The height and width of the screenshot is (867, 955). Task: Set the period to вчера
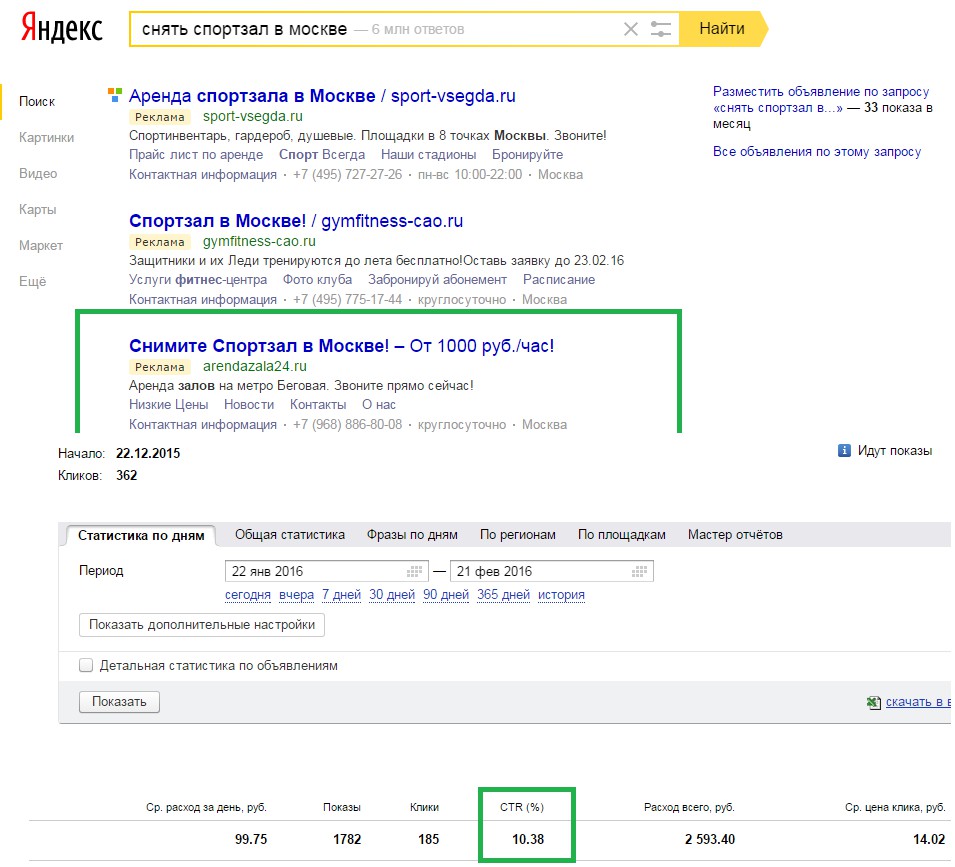(x=297, y=594)
